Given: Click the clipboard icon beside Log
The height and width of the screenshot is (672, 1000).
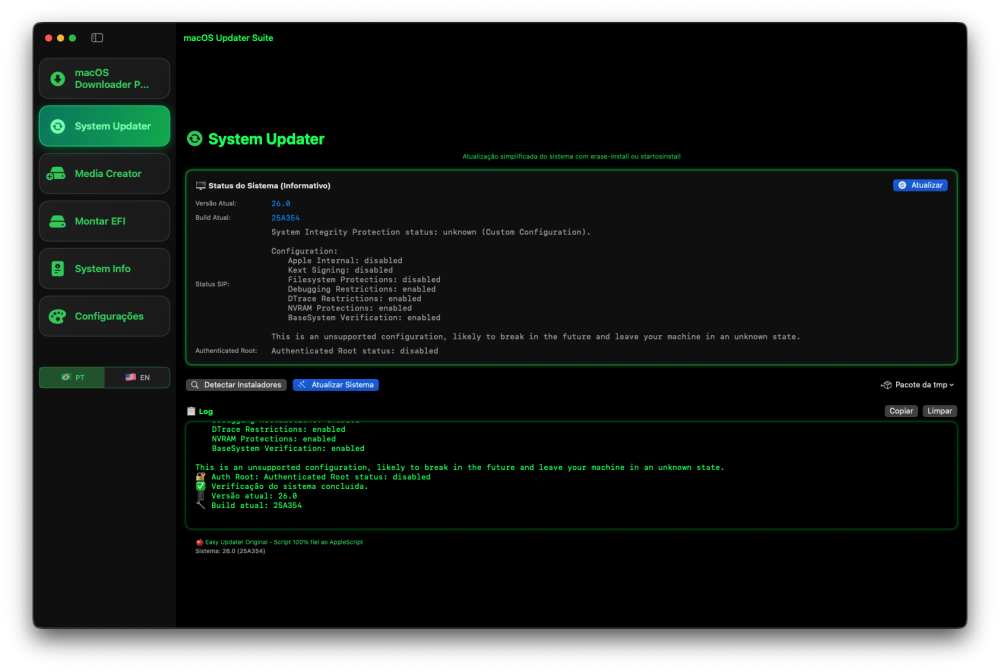Looking at the screenshot, I should pyautogui.click(x=191, y=411).
